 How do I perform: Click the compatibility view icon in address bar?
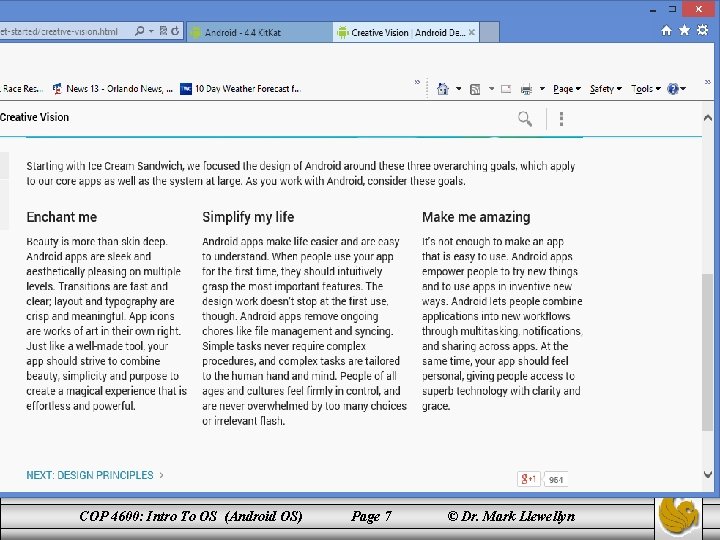coord(163,31)
